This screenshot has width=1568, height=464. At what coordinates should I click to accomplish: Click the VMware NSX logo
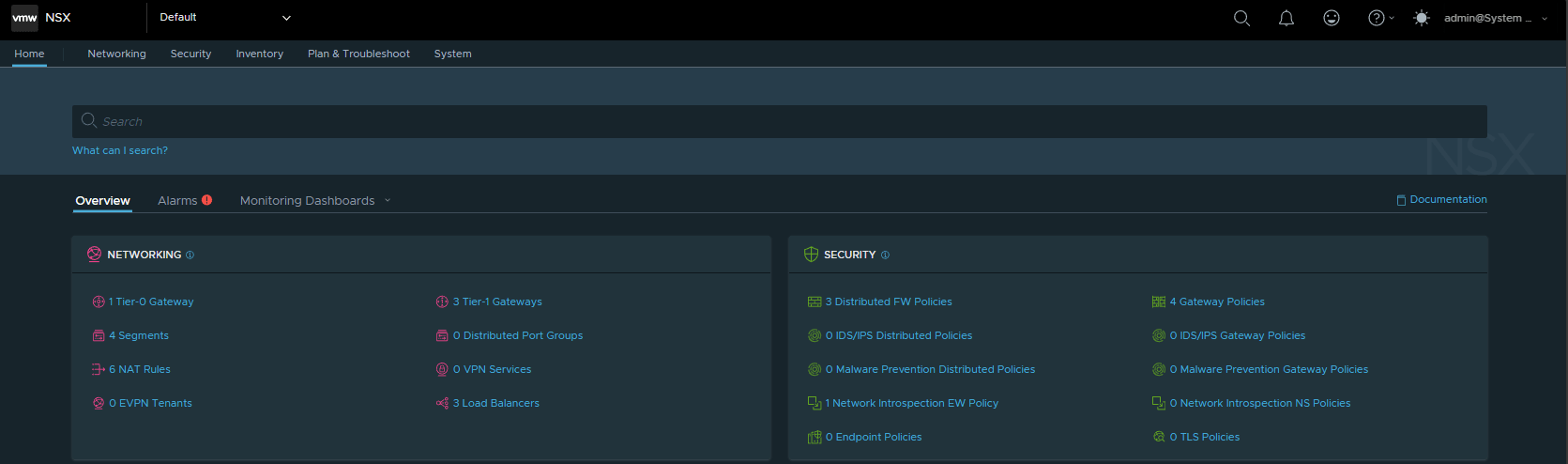(24, 18)
